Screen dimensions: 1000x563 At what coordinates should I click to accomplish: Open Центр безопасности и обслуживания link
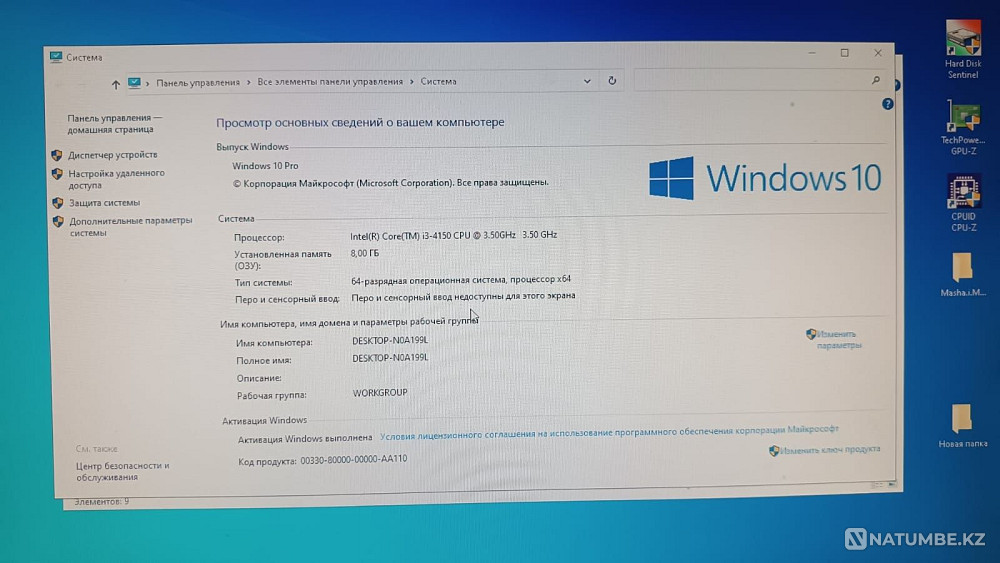click(122, 471)
